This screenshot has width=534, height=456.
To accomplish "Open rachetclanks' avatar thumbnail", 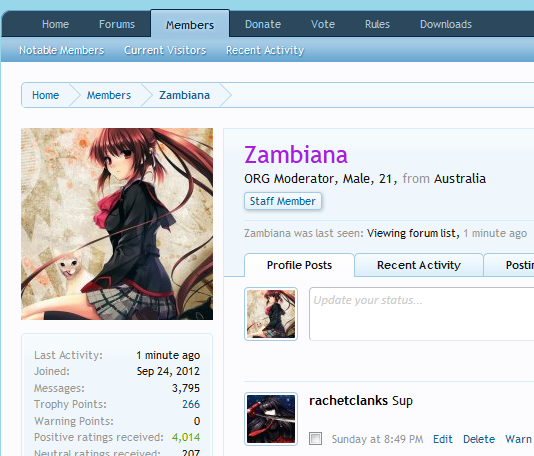I will (271, 419).
